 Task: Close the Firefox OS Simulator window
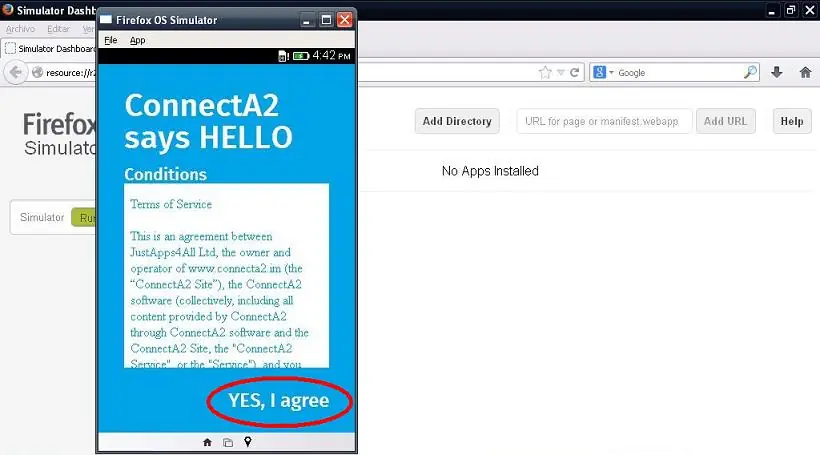[344, 20]
